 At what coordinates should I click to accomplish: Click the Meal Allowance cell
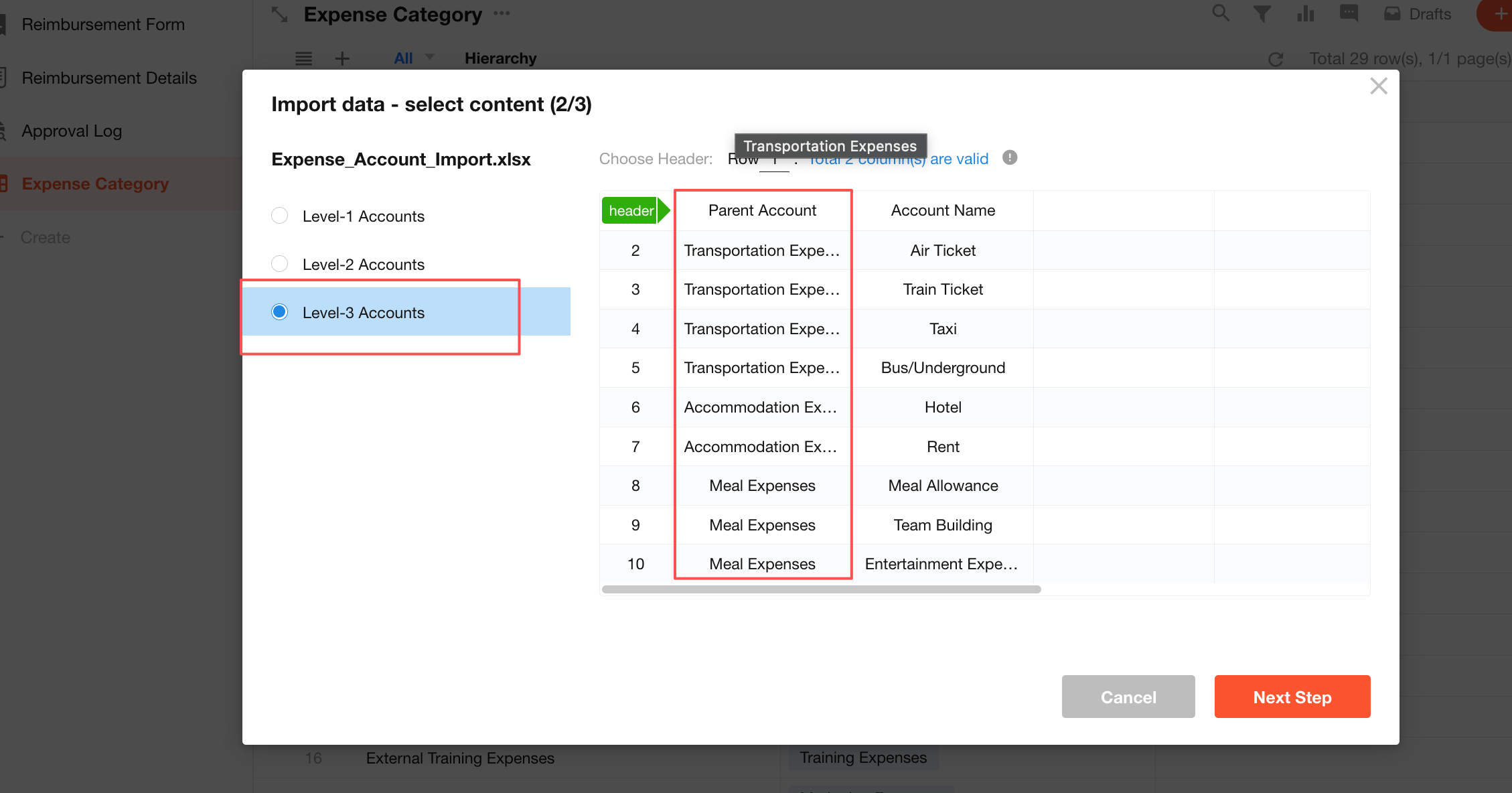coord(943,486)
